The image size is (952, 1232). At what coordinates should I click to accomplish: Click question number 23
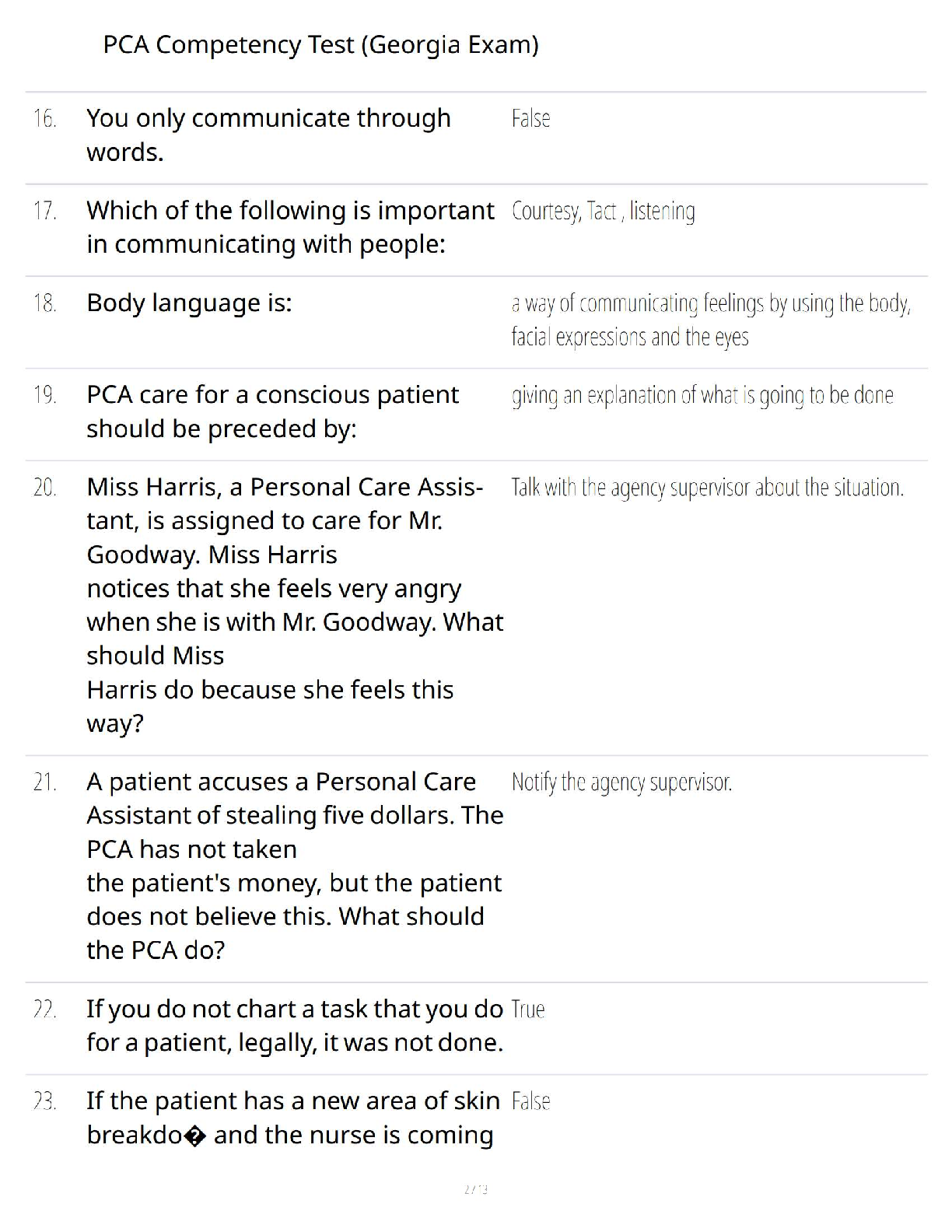pos(45,1102)
